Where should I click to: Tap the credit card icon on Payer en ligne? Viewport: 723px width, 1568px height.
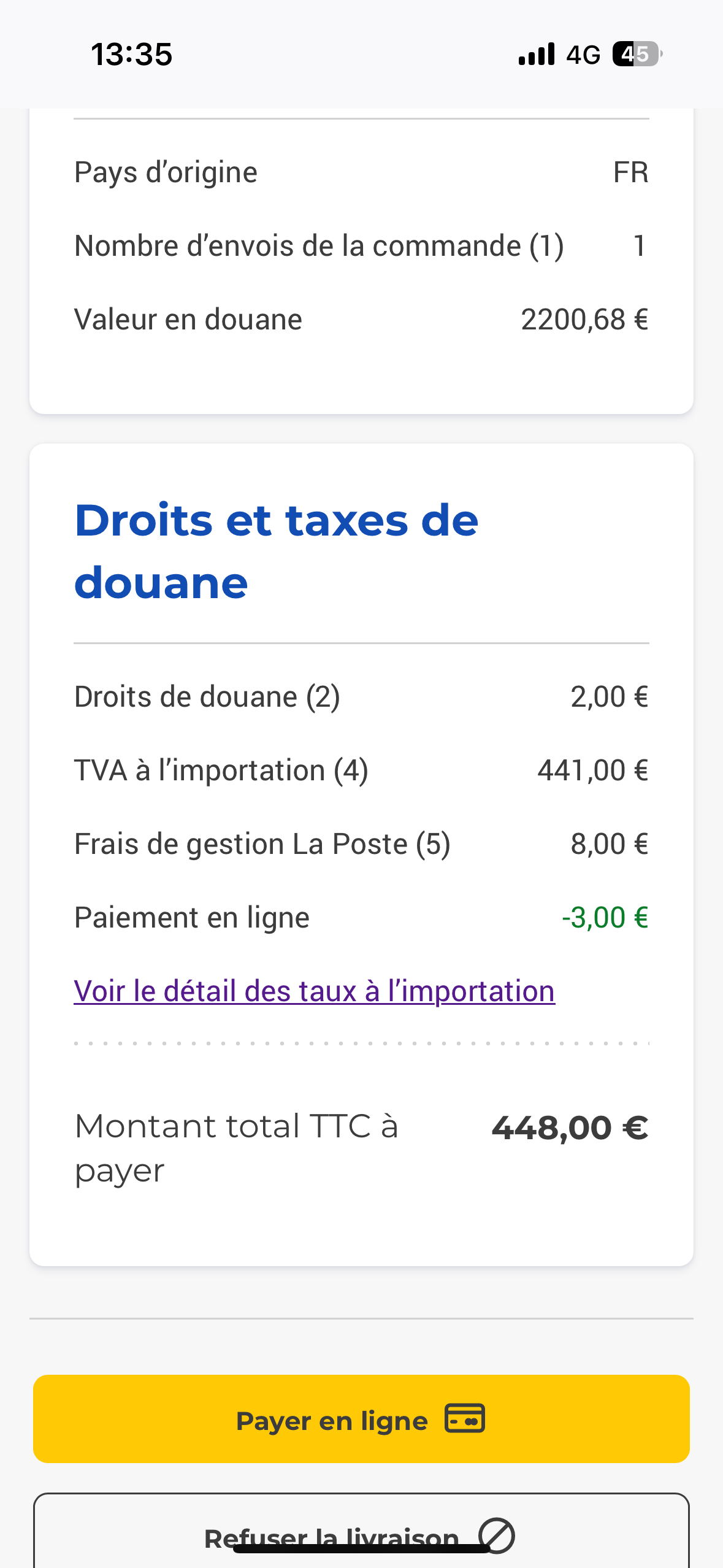465,1418
